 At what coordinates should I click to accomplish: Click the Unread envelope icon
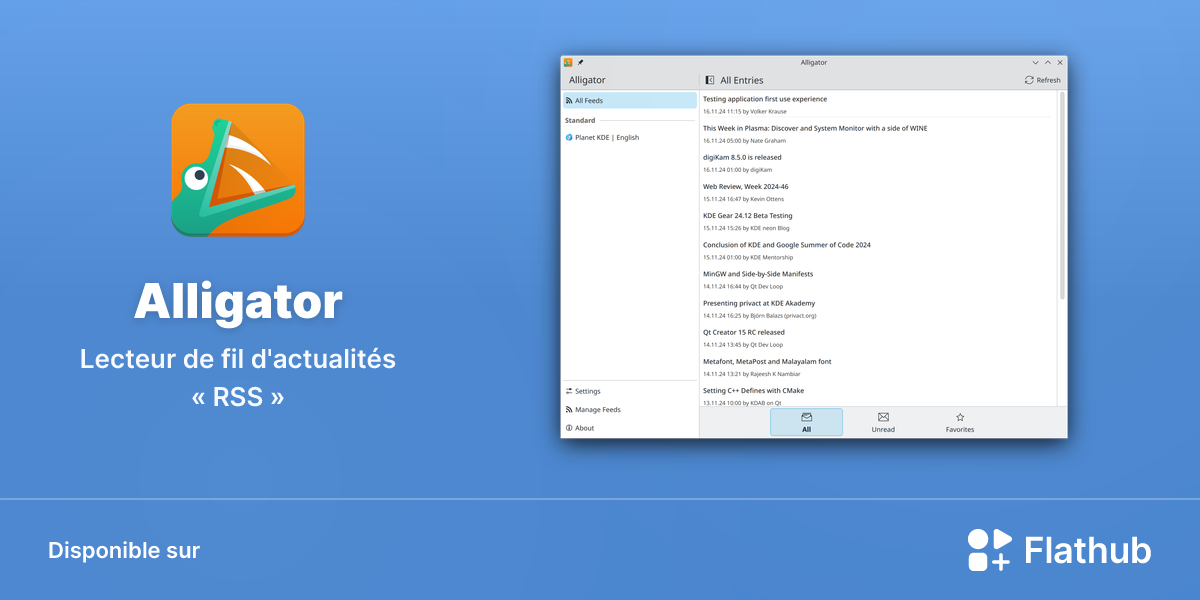click(883, 417)
